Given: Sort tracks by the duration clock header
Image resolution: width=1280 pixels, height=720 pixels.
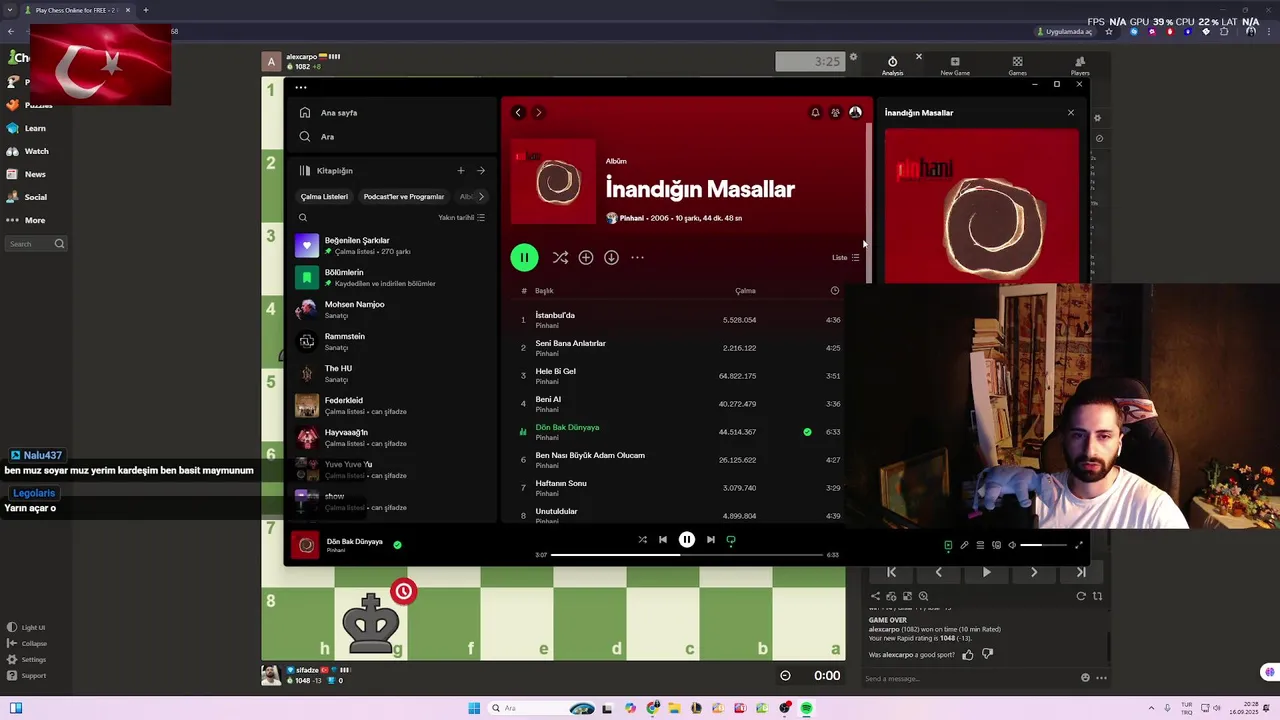Looking at the screenshot, I should [835, 291].
